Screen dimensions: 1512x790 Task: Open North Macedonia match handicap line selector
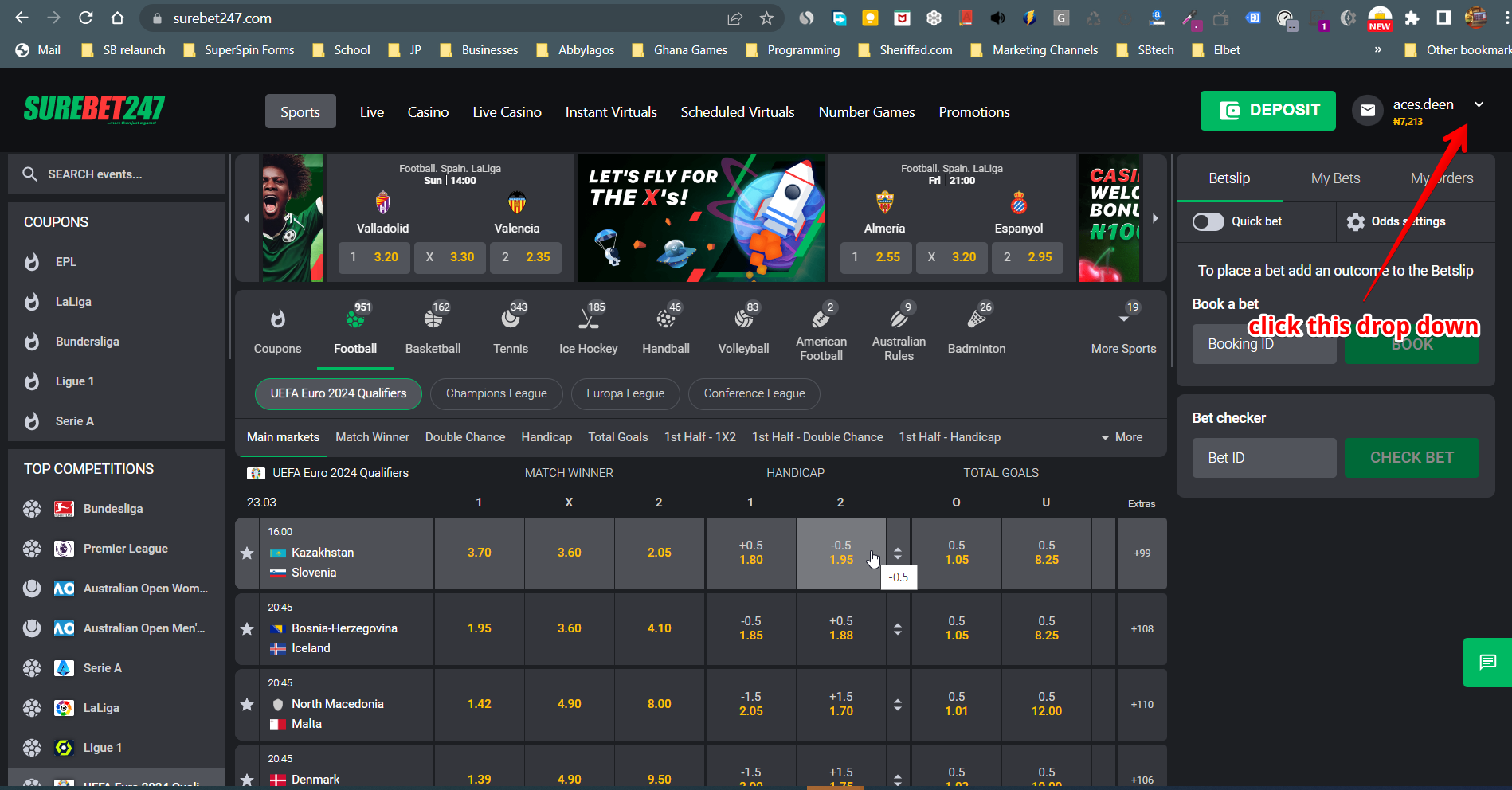tap(898, 705)
